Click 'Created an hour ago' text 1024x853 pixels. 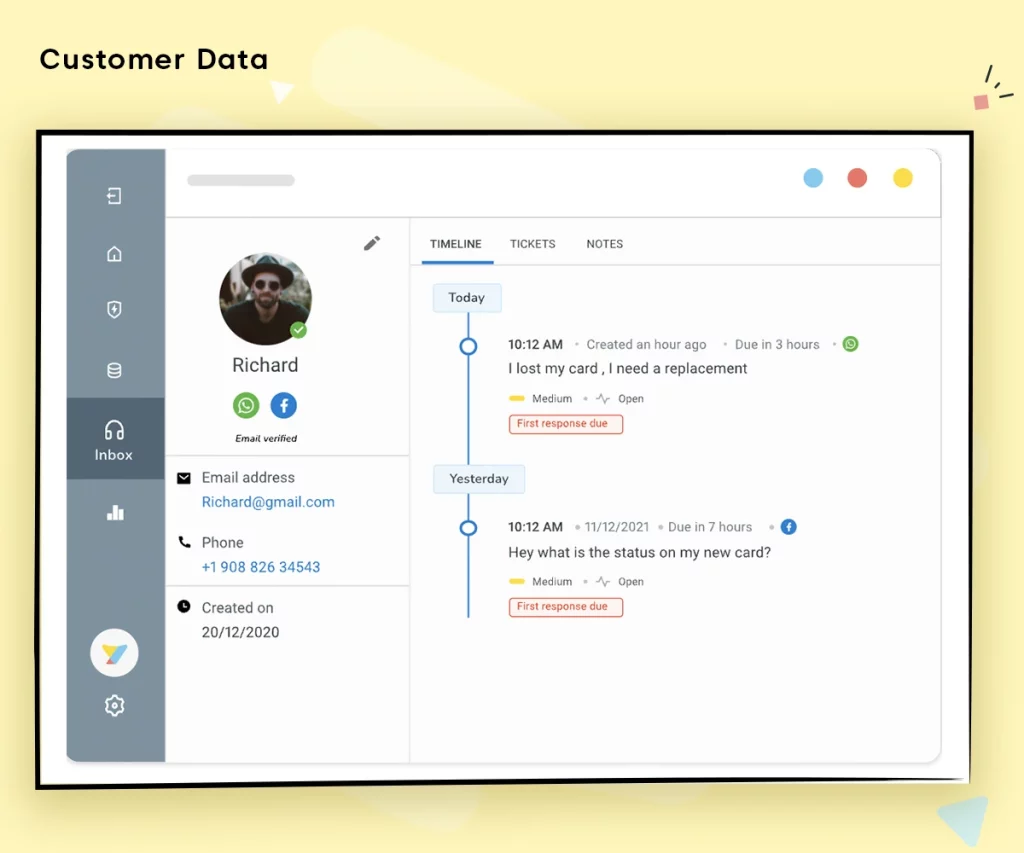pyautogui.click(x=646, y=344)
